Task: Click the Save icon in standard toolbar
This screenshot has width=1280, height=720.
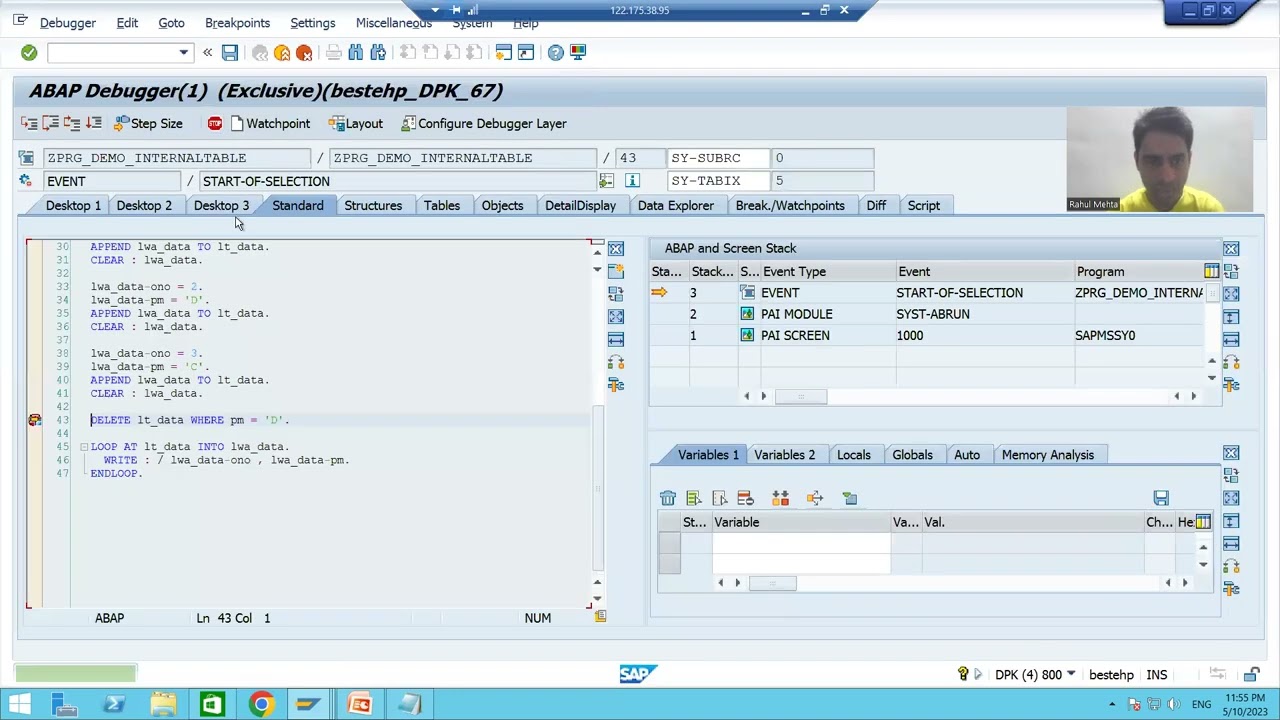Action: [230, 52]
